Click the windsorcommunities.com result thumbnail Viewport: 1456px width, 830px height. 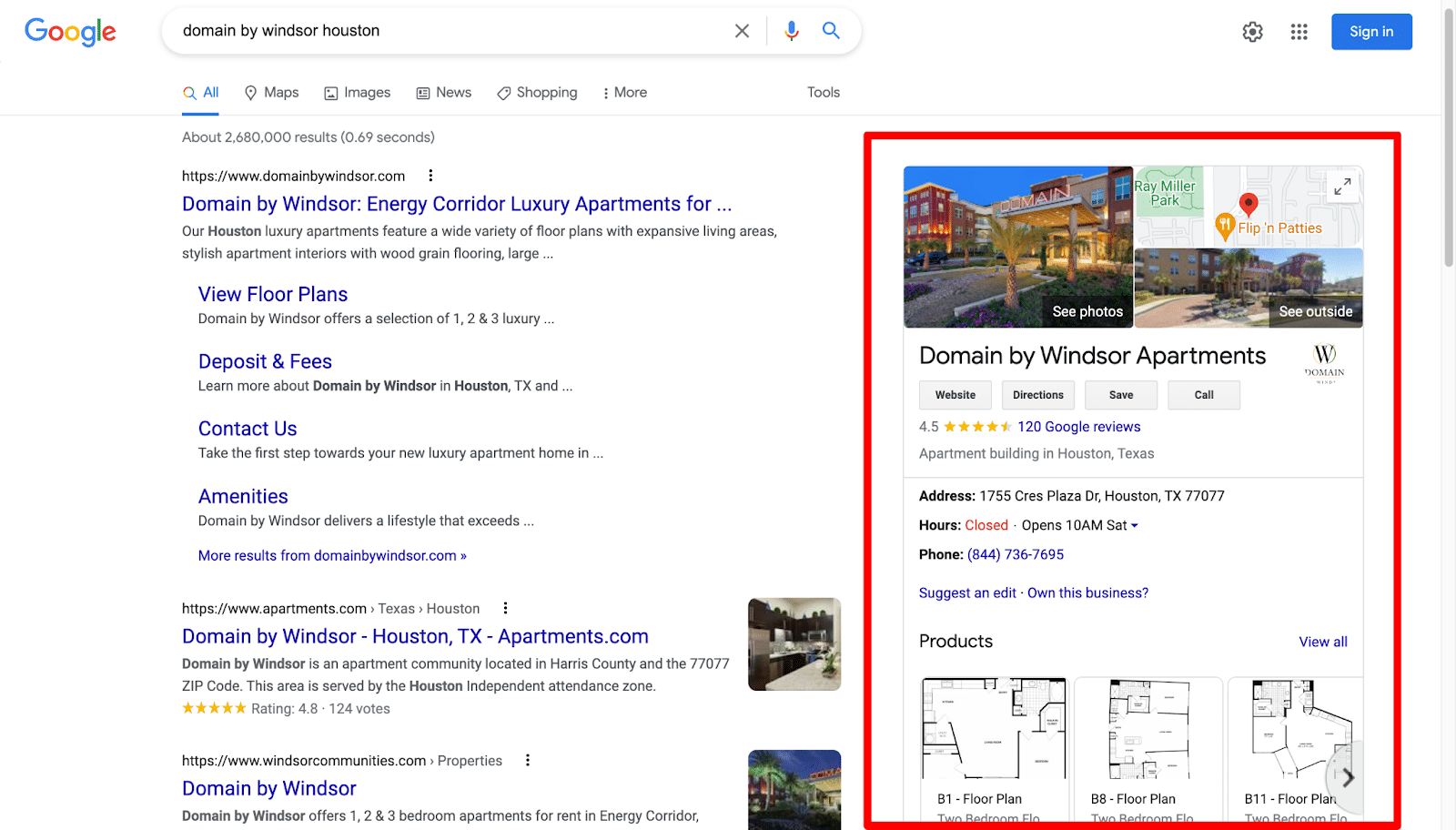click(794, 789)
